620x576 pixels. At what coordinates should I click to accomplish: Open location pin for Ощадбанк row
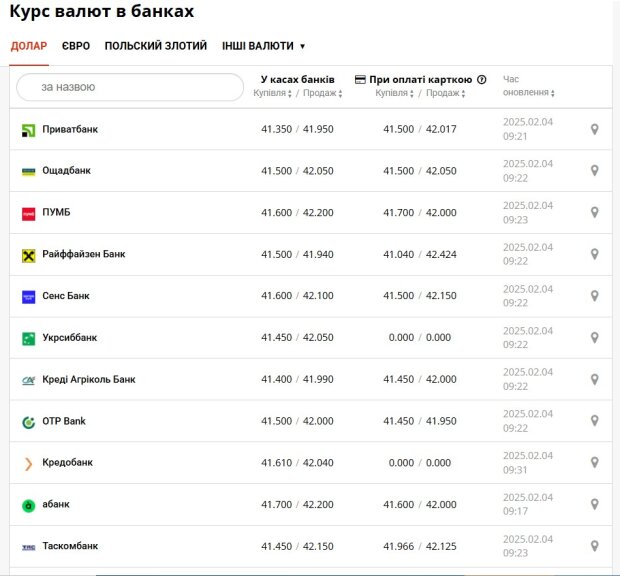[x=594, y=171]
